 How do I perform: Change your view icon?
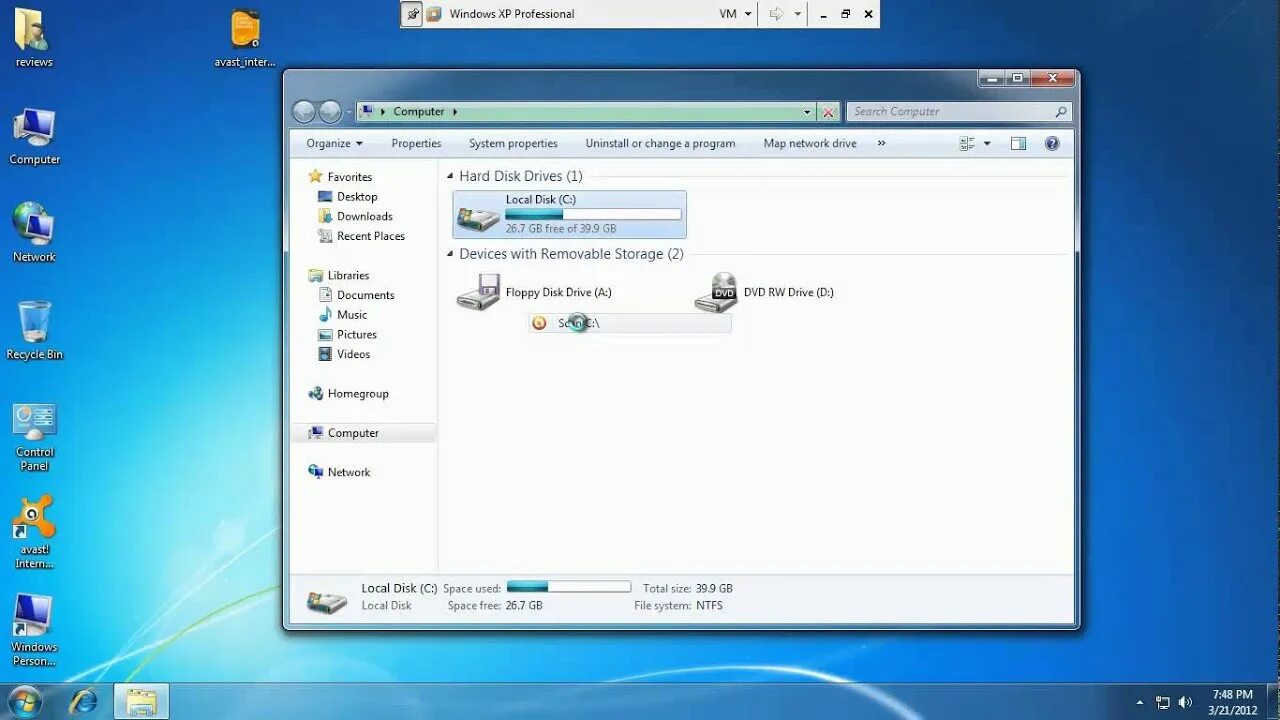[967, 143]
